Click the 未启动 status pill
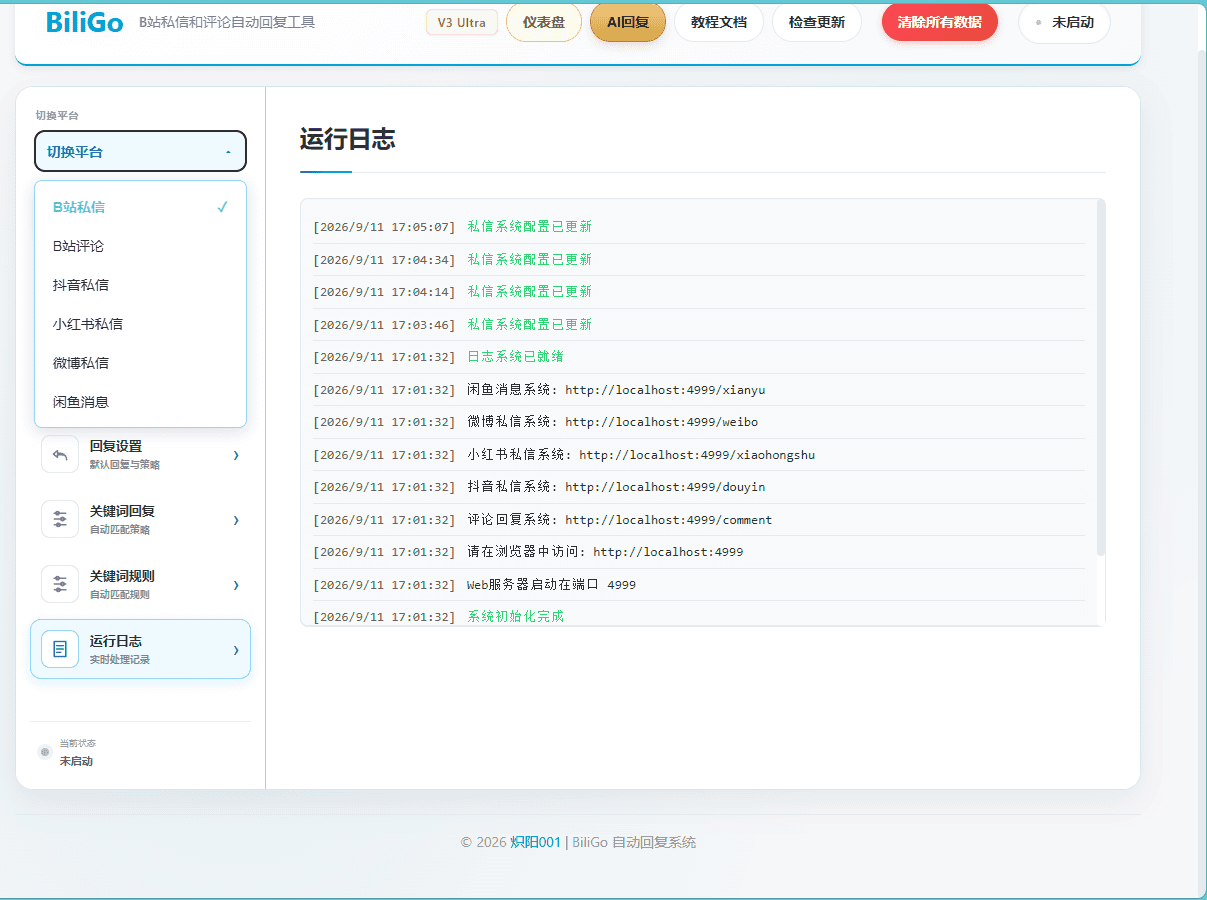This screenshot has width=1207, height=900. pyautogui.click(x=1064, y=22)
